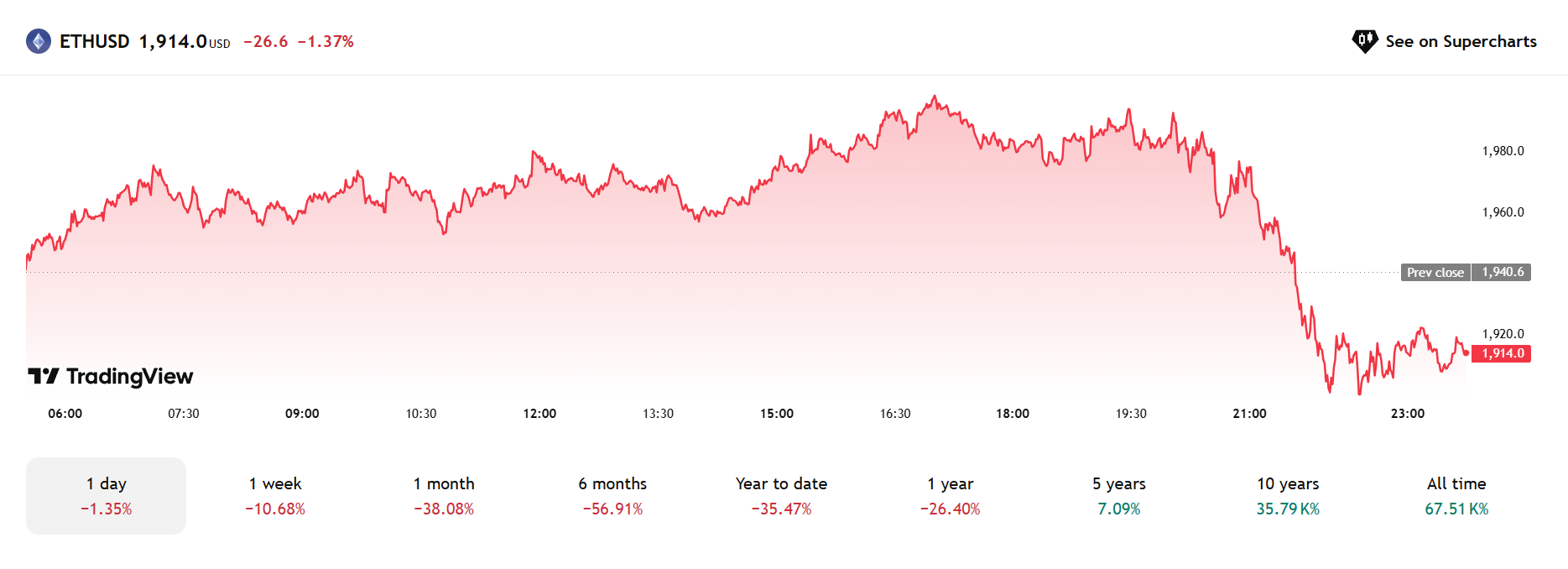1568x569 pixels.
Task: Click the 12:00 time axis label
Action: pyautogui.click(x=539, y=414)
